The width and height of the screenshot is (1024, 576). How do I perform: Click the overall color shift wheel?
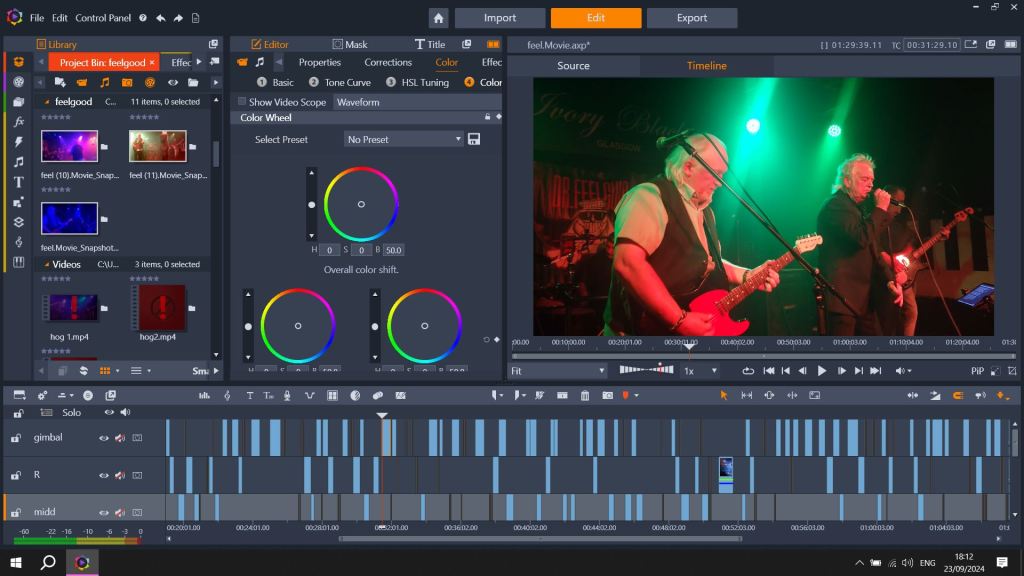(361, 204)
